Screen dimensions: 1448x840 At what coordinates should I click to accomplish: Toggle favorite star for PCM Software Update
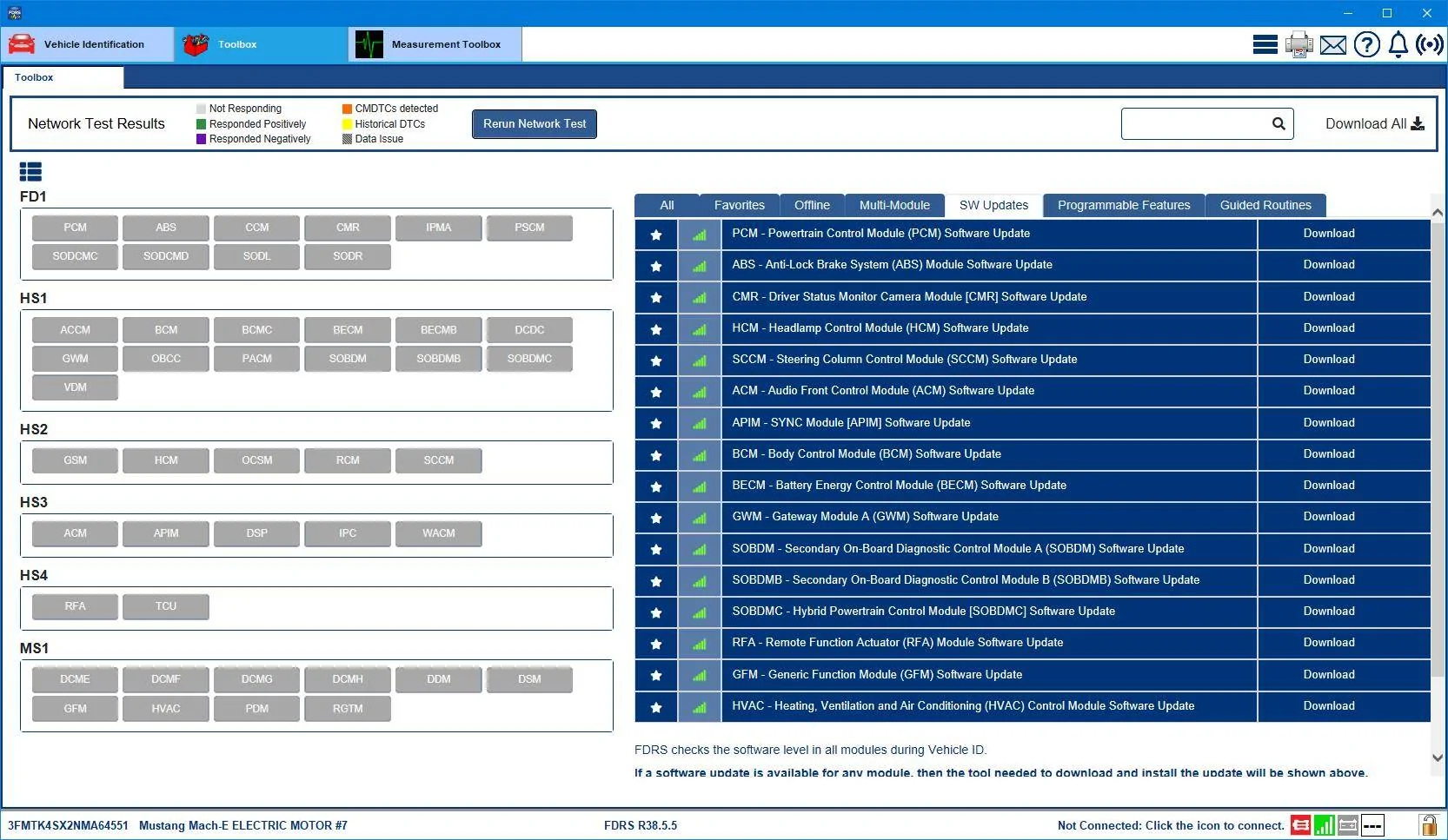[656, 234]
